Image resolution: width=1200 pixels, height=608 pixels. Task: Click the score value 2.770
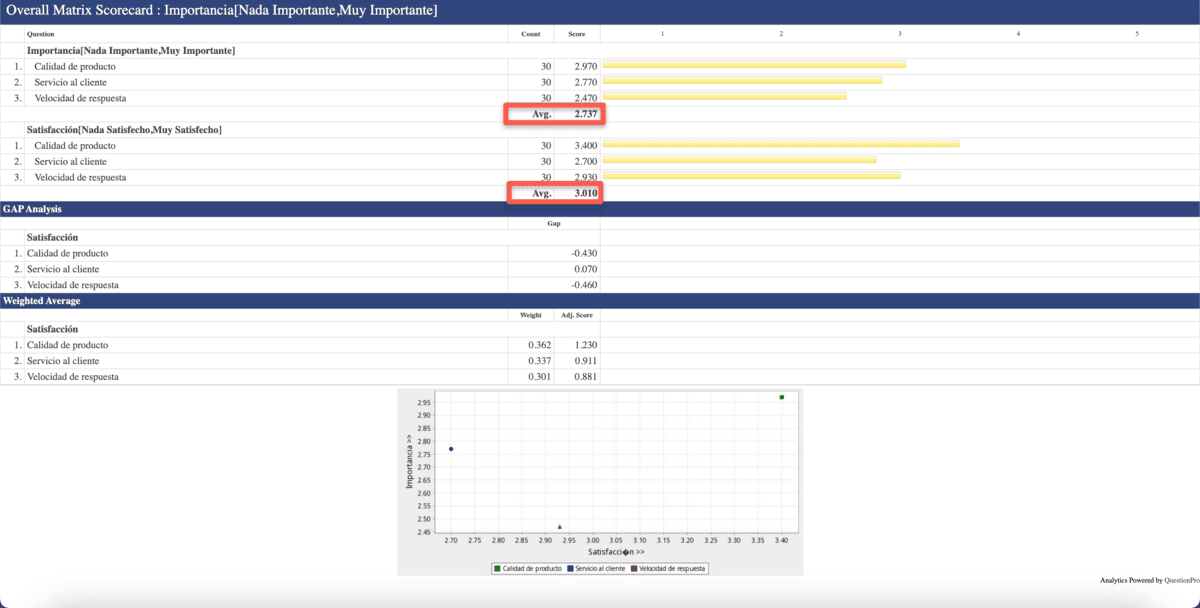coord(586,82)
